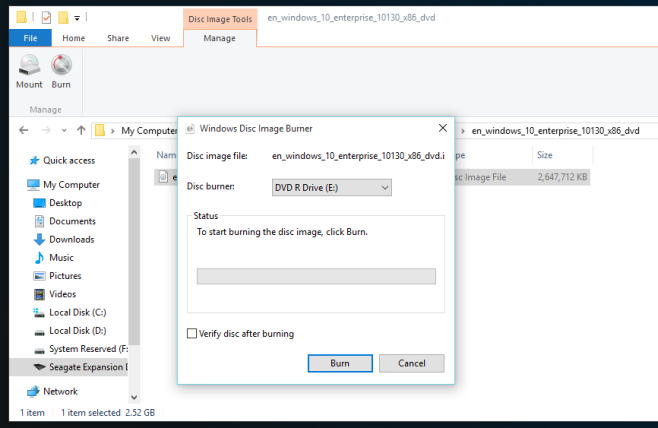Open the File menu tab
Screen dimensions: 658x428
click(30, 38)
